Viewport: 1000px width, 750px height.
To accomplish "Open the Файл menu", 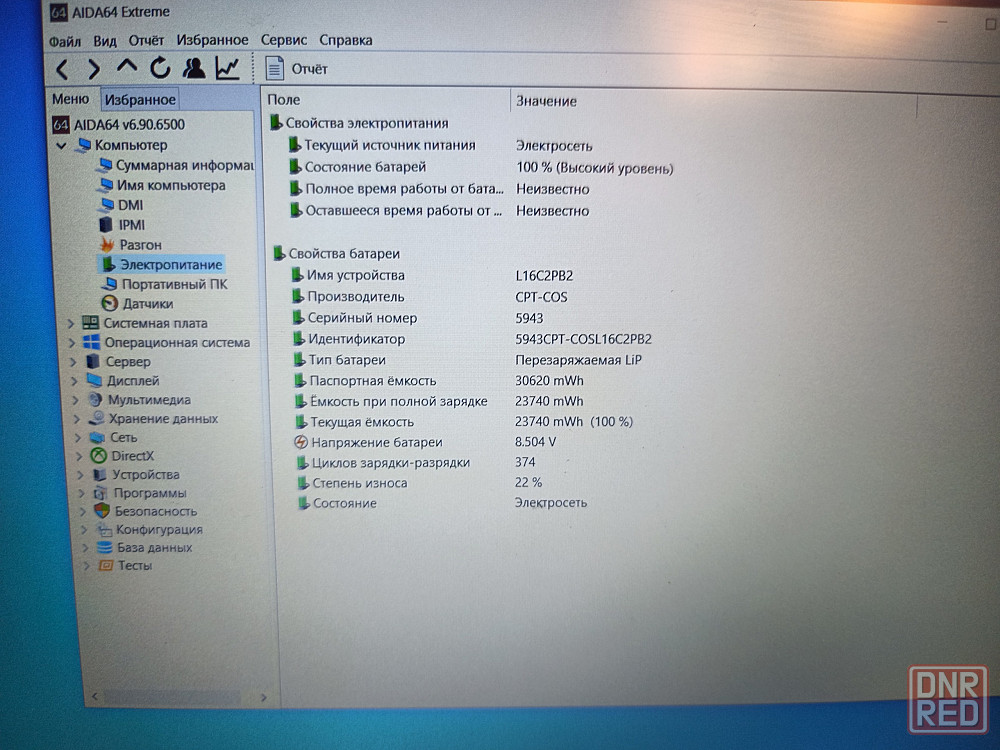I will click(x=65, y=41).
